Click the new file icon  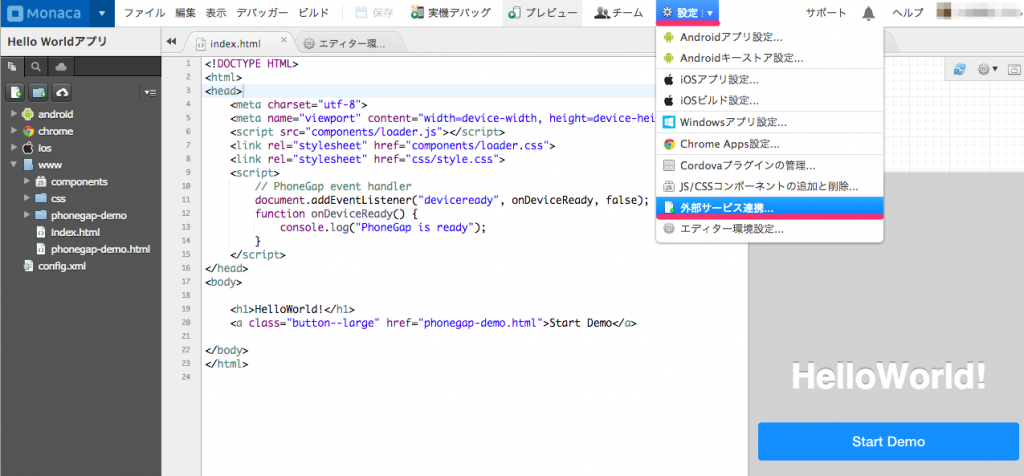click(16, 93)
